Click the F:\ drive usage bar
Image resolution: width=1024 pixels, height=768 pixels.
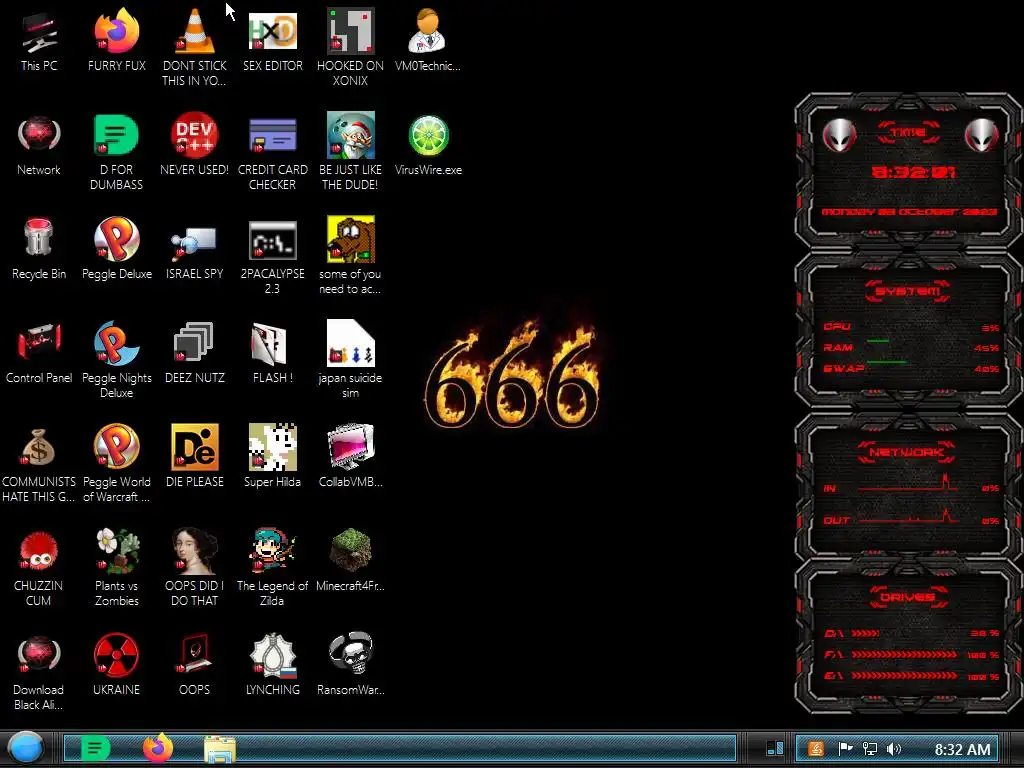(904, 654)
